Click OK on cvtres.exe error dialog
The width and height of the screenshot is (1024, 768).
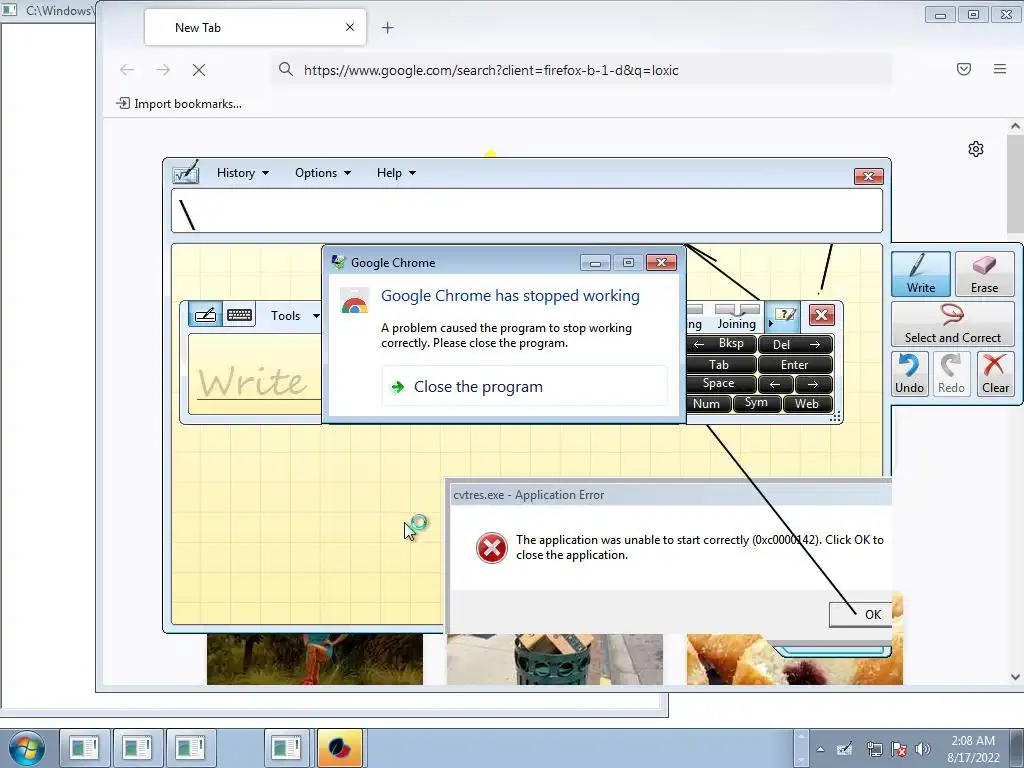861,615
